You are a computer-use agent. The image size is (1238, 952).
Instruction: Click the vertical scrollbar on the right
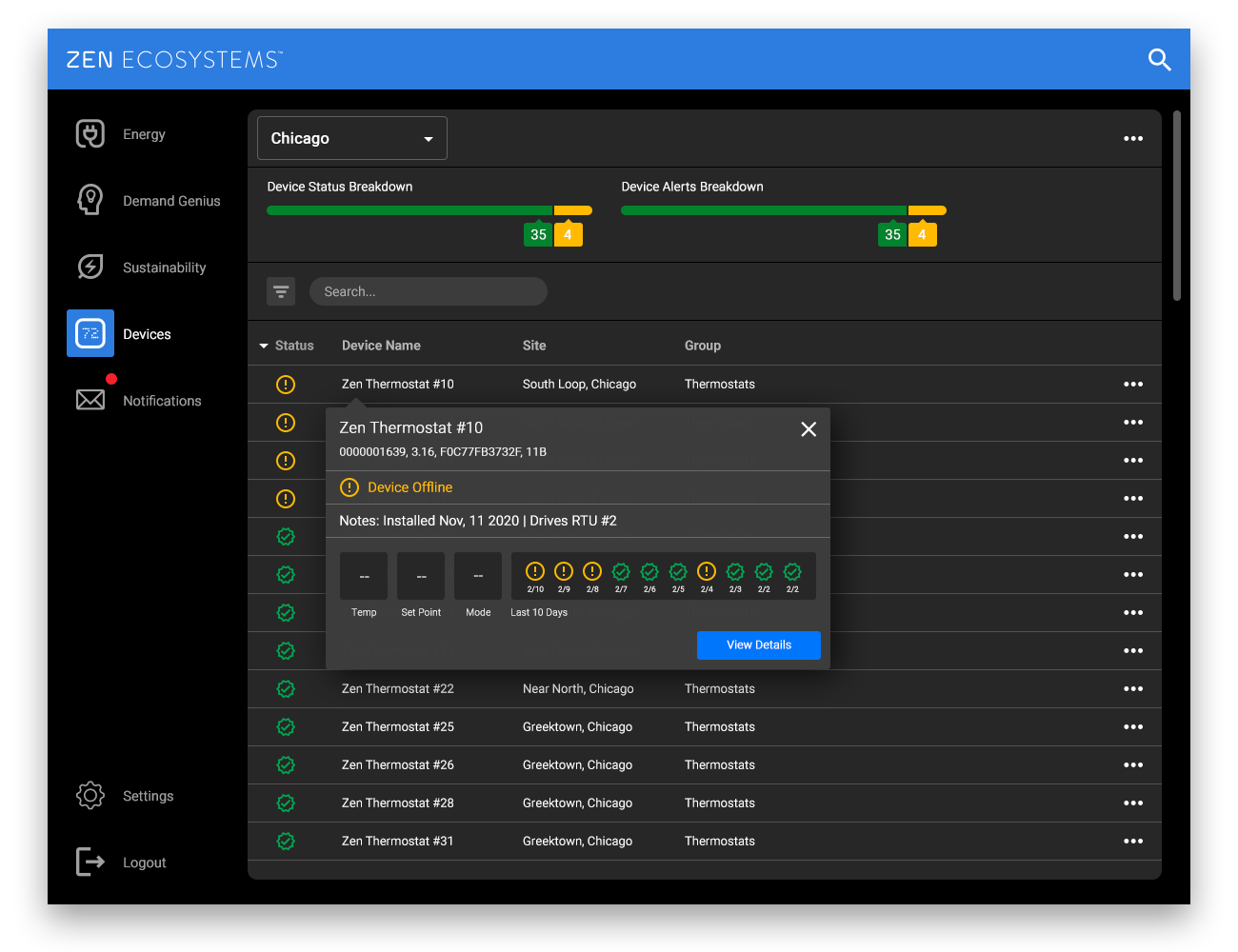(x=1177, y=206)
